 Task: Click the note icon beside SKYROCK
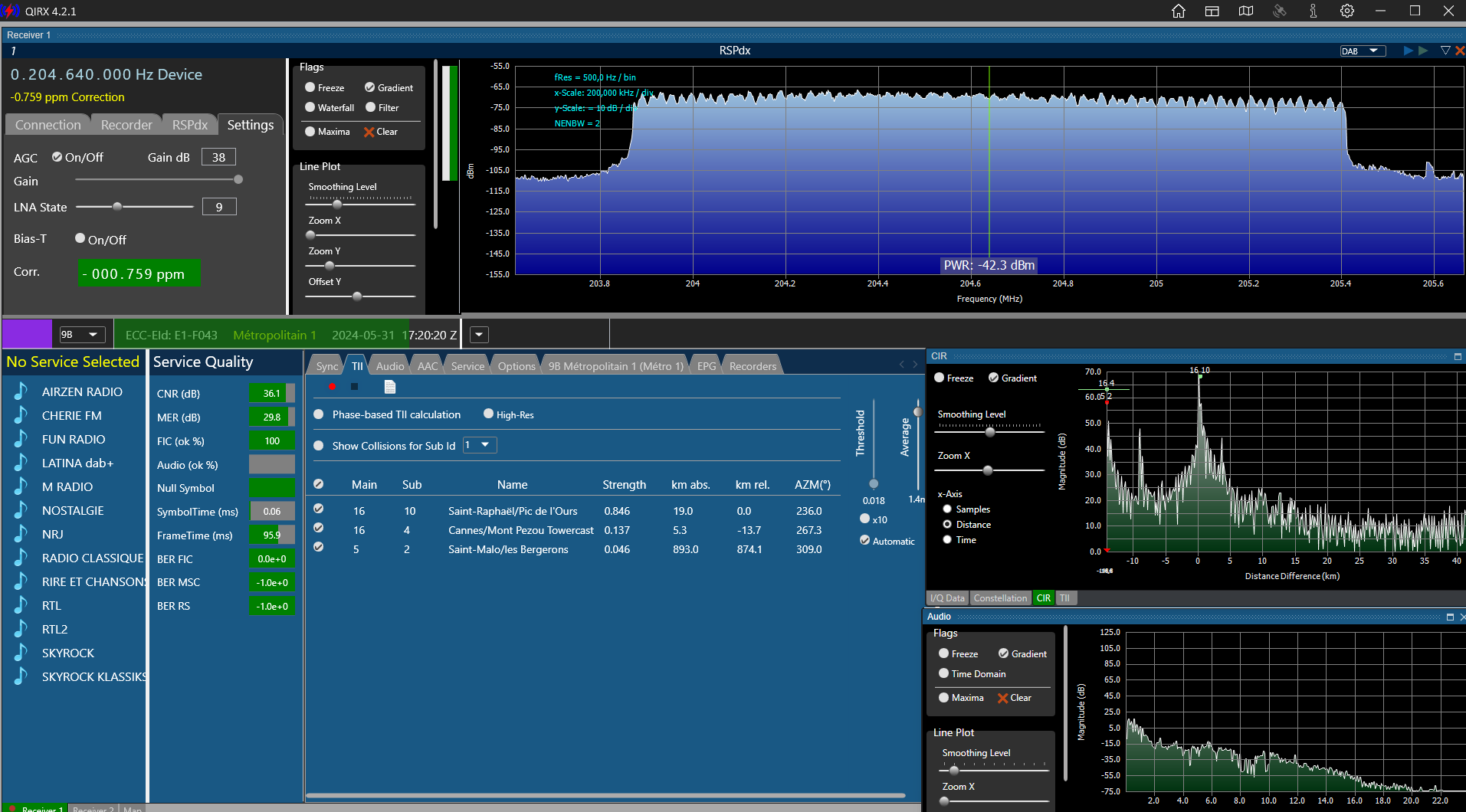pos(21,653)
